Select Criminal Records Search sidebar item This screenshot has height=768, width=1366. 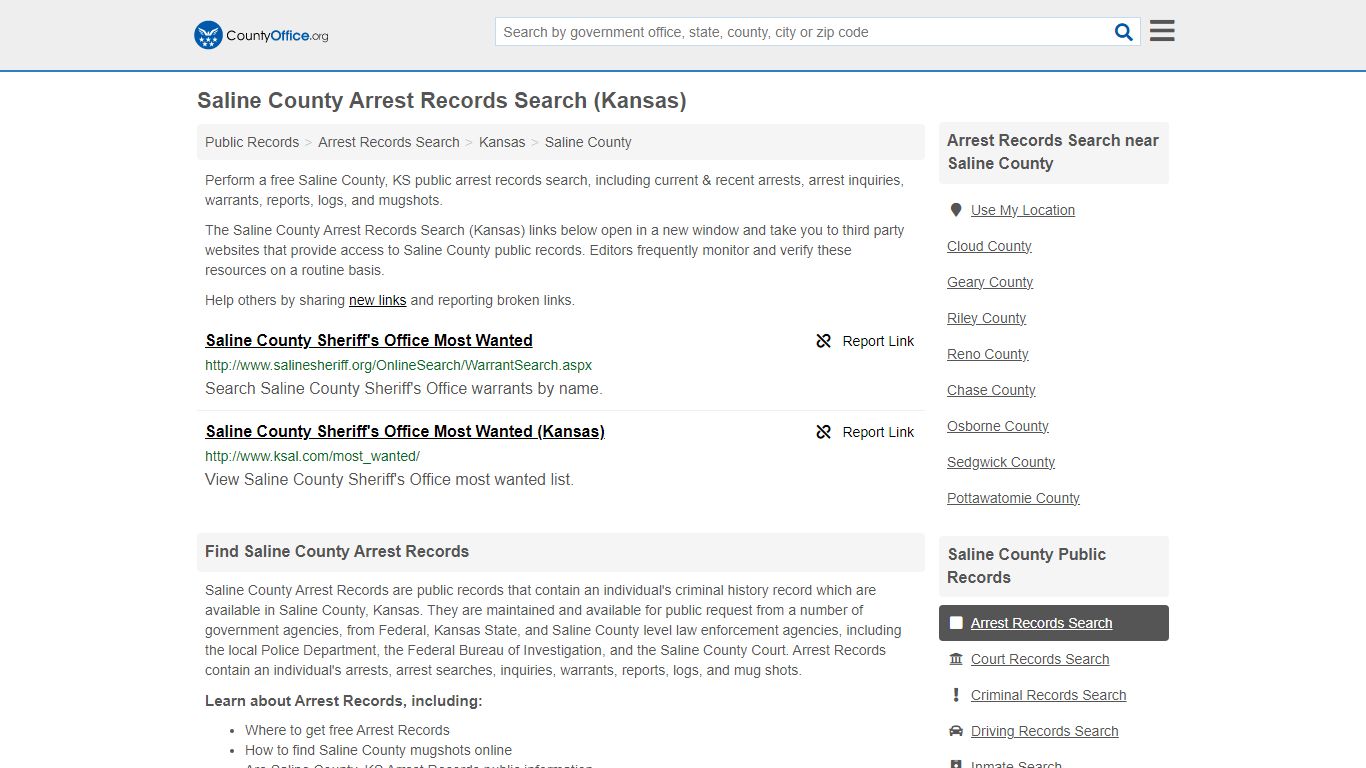(1048, 695)
